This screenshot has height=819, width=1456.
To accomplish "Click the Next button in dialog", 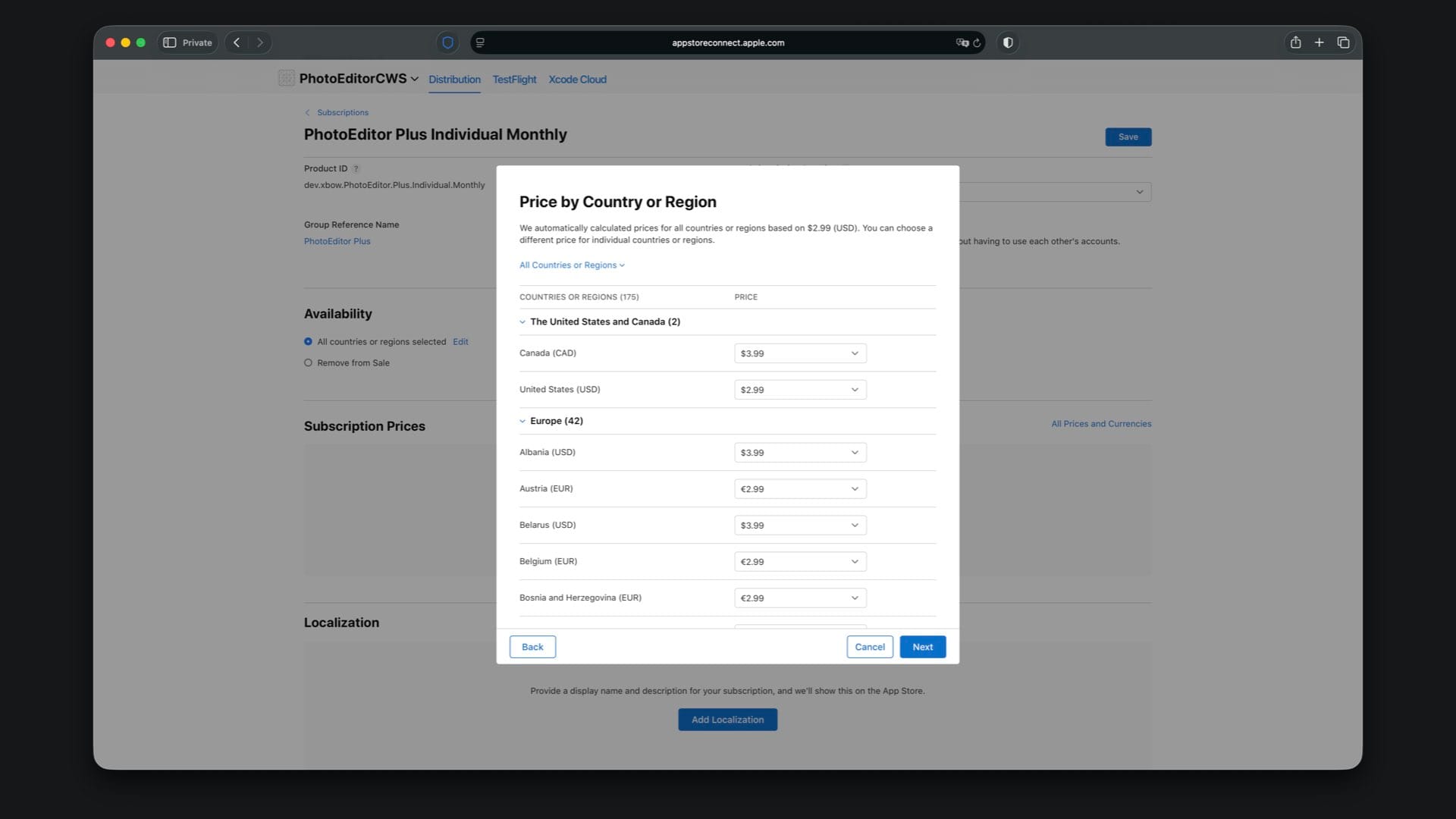I will pyautogui.click(x=922, y=647).
